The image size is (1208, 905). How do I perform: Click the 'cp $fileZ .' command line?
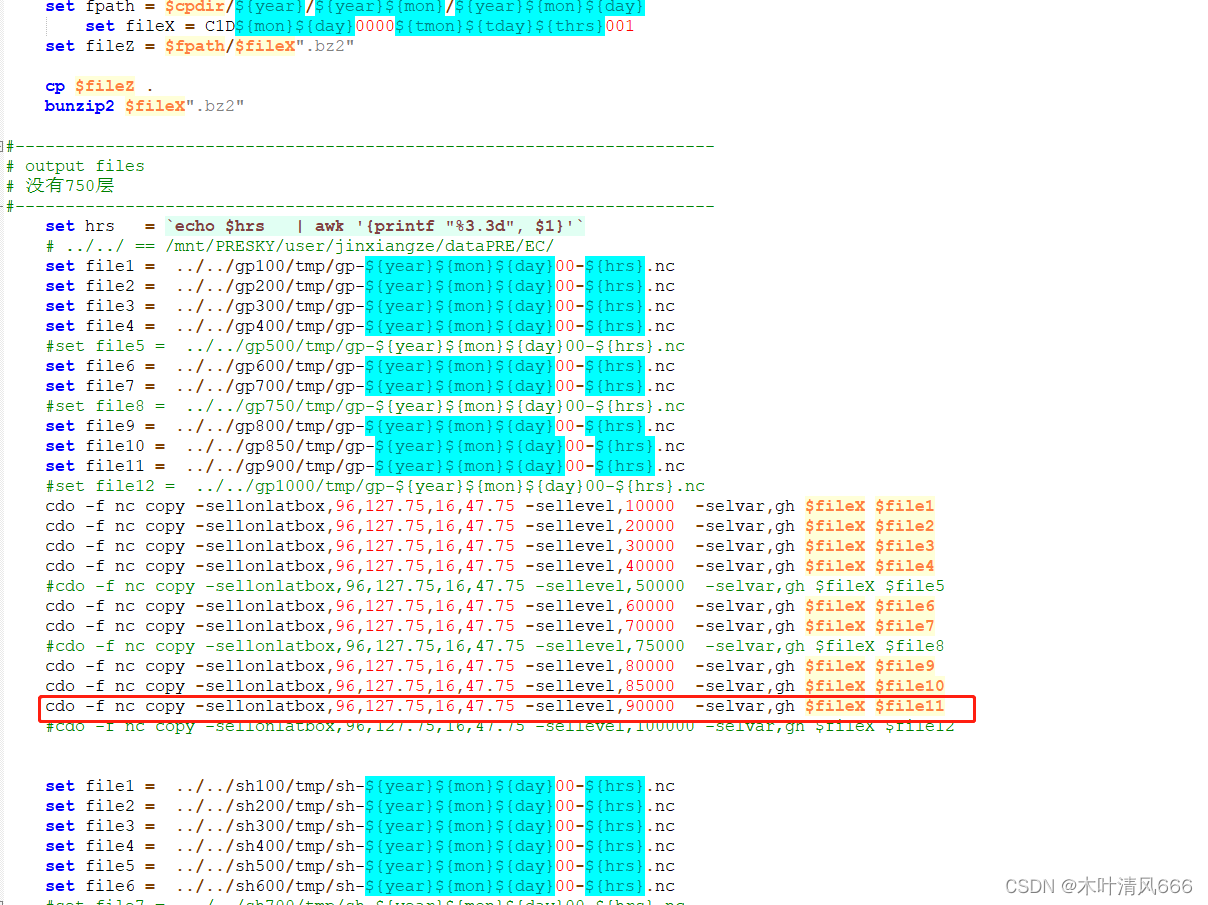[99, 86]
